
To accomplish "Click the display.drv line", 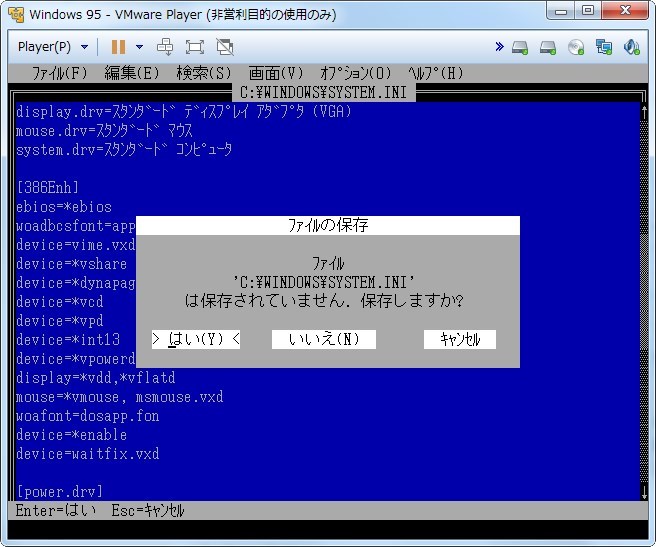I will tap(184, 112).
